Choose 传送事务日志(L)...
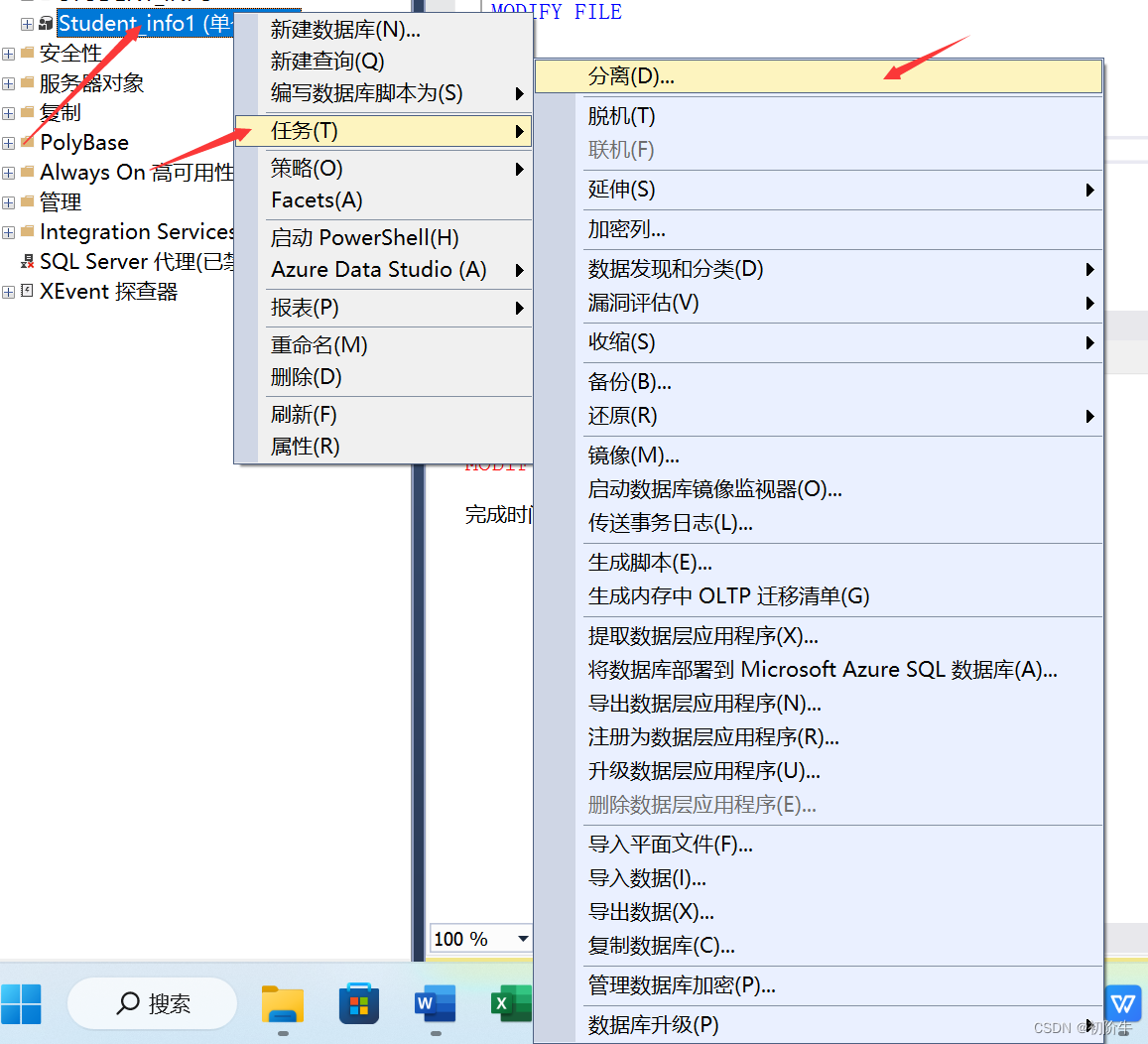1148x1044 pixels. [x=819, y=523]
